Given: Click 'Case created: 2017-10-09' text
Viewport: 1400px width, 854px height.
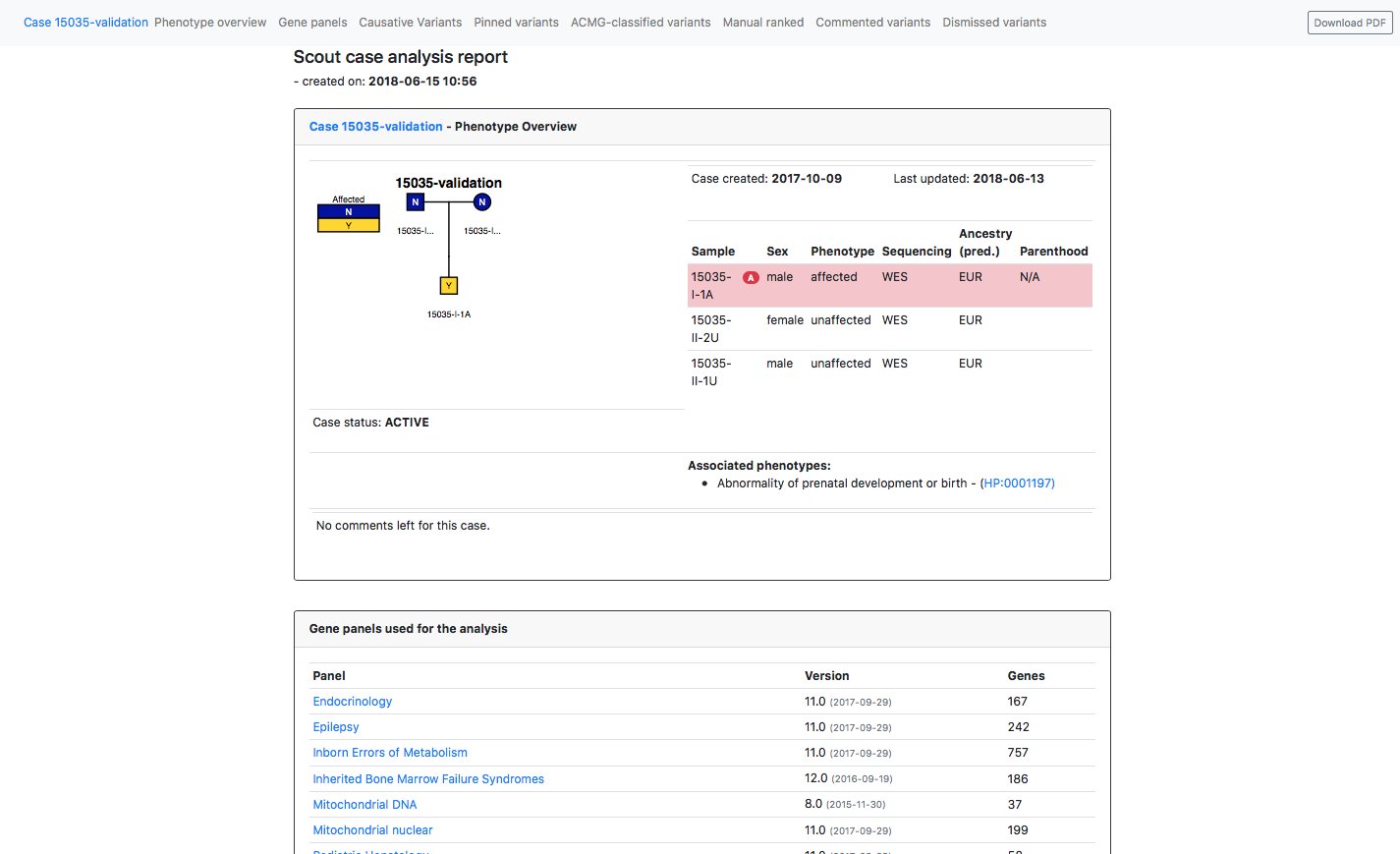Looking at the screenshot, I should pos(766,179).
